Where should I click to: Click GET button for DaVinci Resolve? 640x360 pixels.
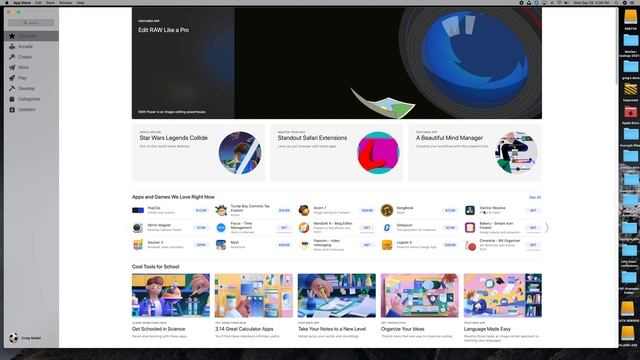click(533, 210)
